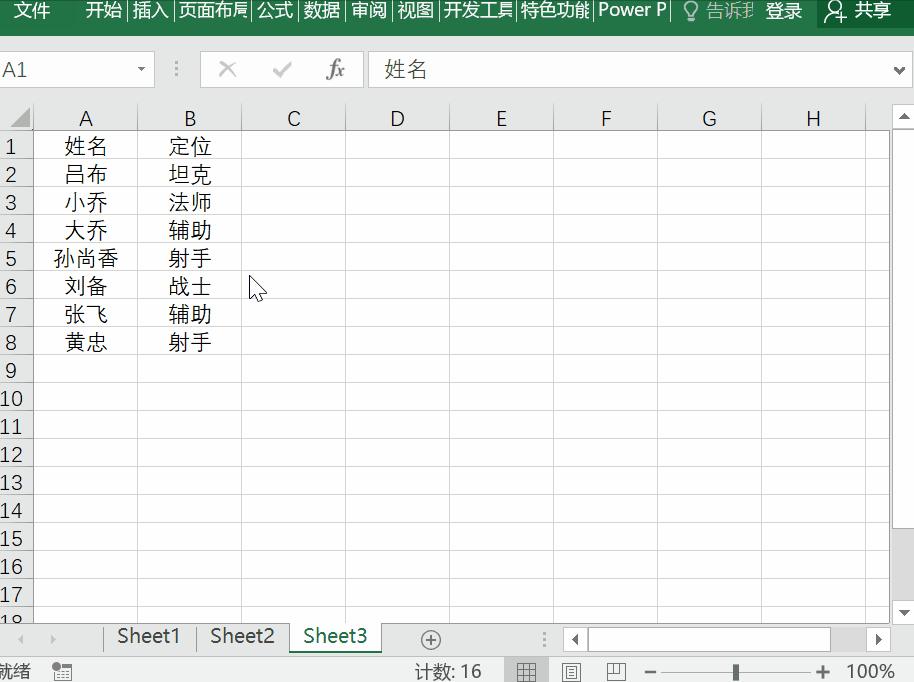Click the zoom slider handle
The image size is (914, 682).
click(736, 672)
